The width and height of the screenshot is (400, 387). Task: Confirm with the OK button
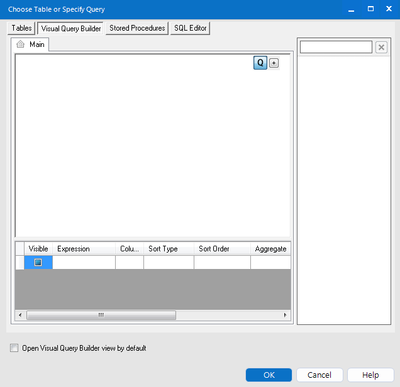click(x=269, y=375)
